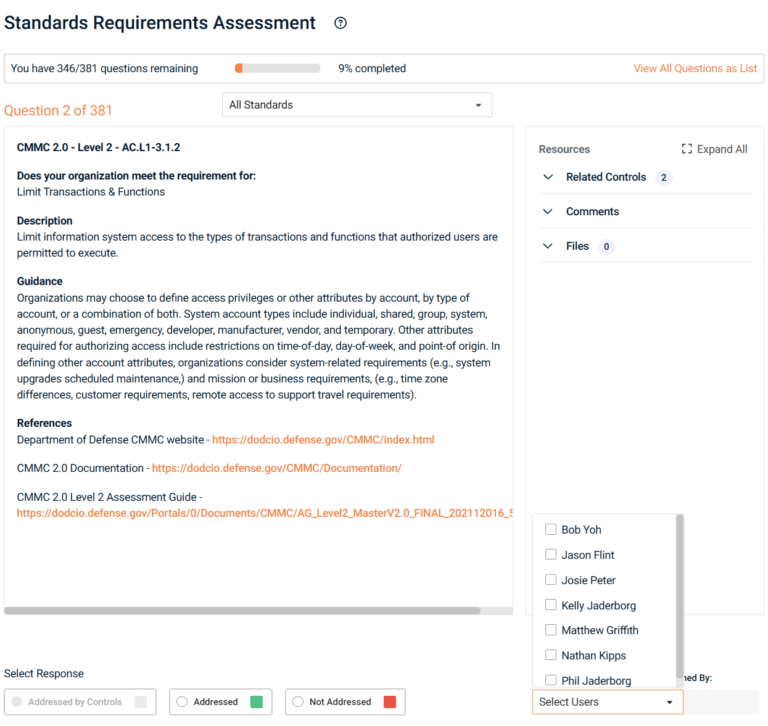Check the Phil Jaderborg user checkbox

tap(551, 680)
